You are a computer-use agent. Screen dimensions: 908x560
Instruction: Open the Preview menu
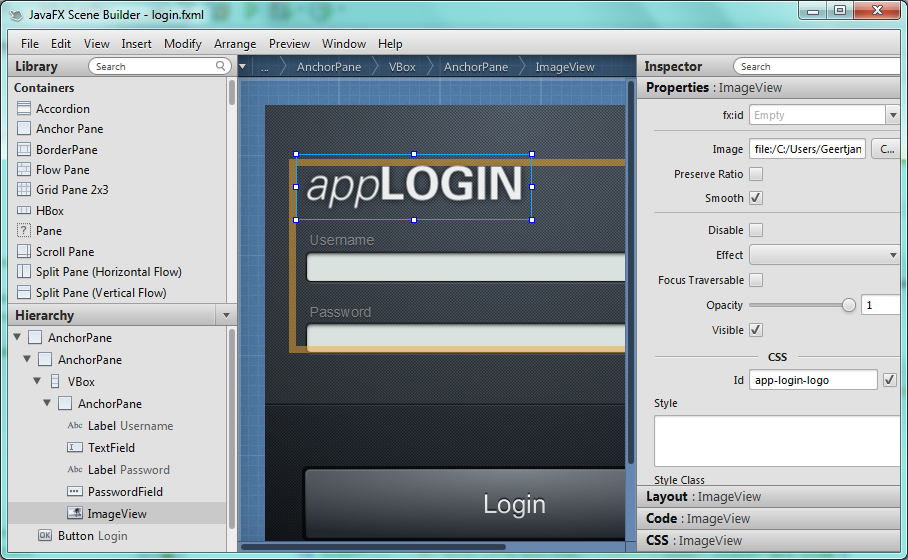click(x=289, y=44)
